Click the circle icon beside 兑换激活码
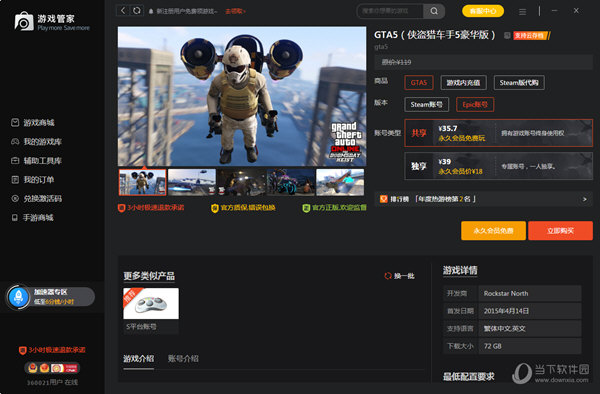The image size is (600, 394). pyautogui.click(x=15, y=199)
